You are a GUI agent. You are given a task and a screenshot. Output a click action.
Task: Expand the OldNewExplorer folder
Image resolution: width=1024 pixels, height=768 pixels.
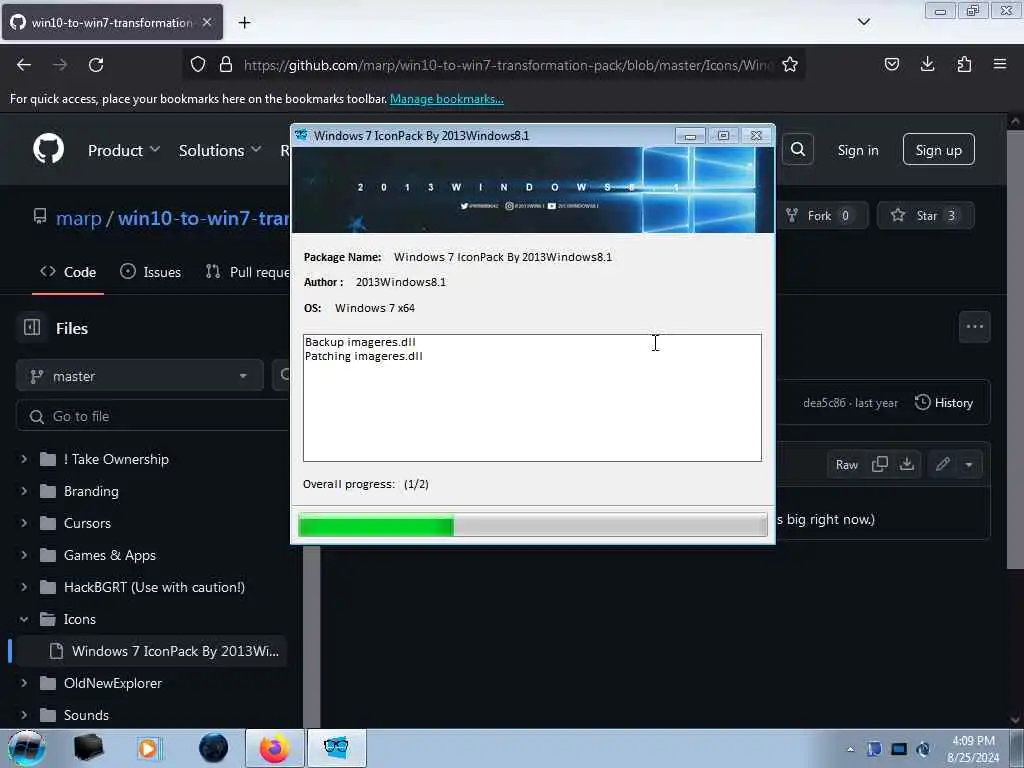tap(24, 683)
